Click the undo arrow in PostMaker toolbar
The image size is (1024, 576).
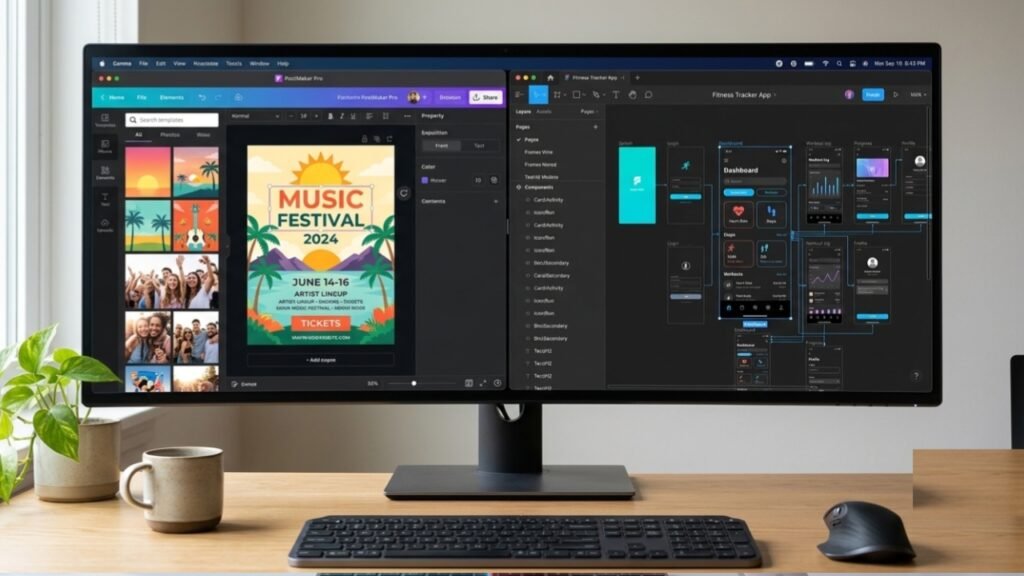202,97
